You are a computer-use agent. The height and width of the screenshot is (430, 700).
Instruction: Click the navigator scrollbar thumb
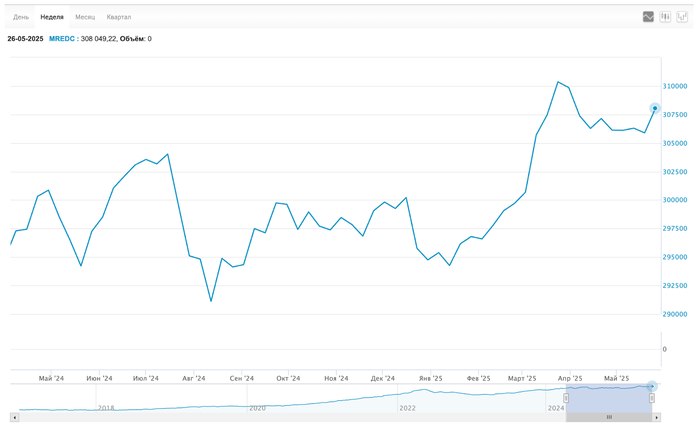(608, 417)
